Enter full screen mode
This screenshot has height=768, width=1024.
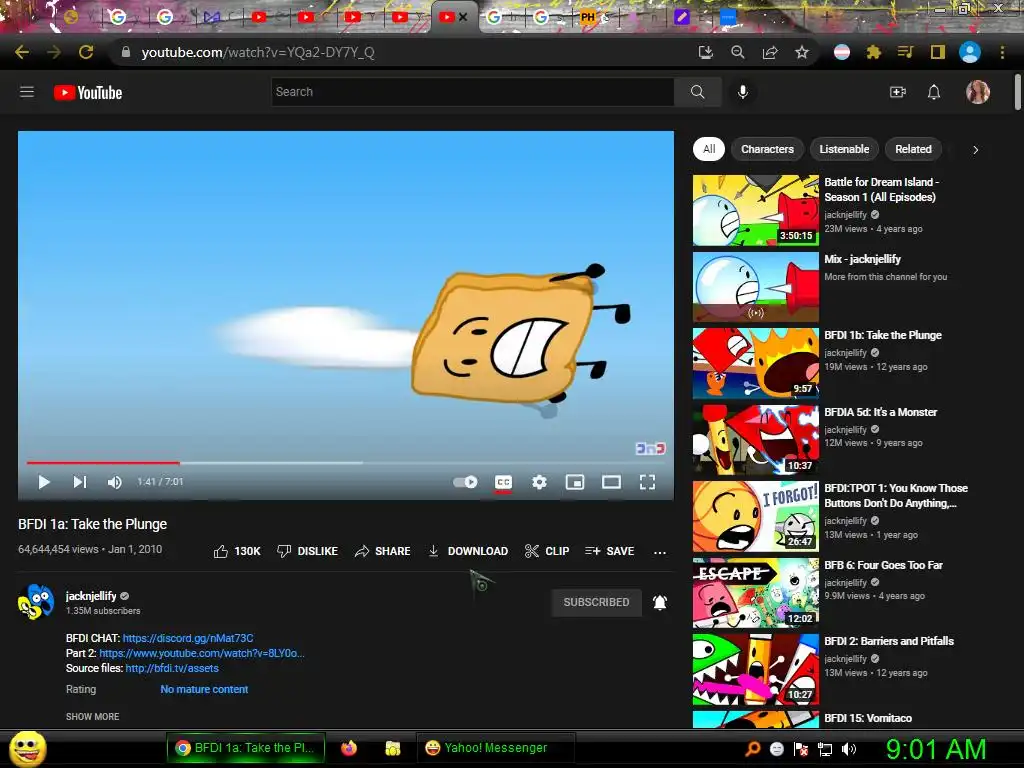pos(647,482)
